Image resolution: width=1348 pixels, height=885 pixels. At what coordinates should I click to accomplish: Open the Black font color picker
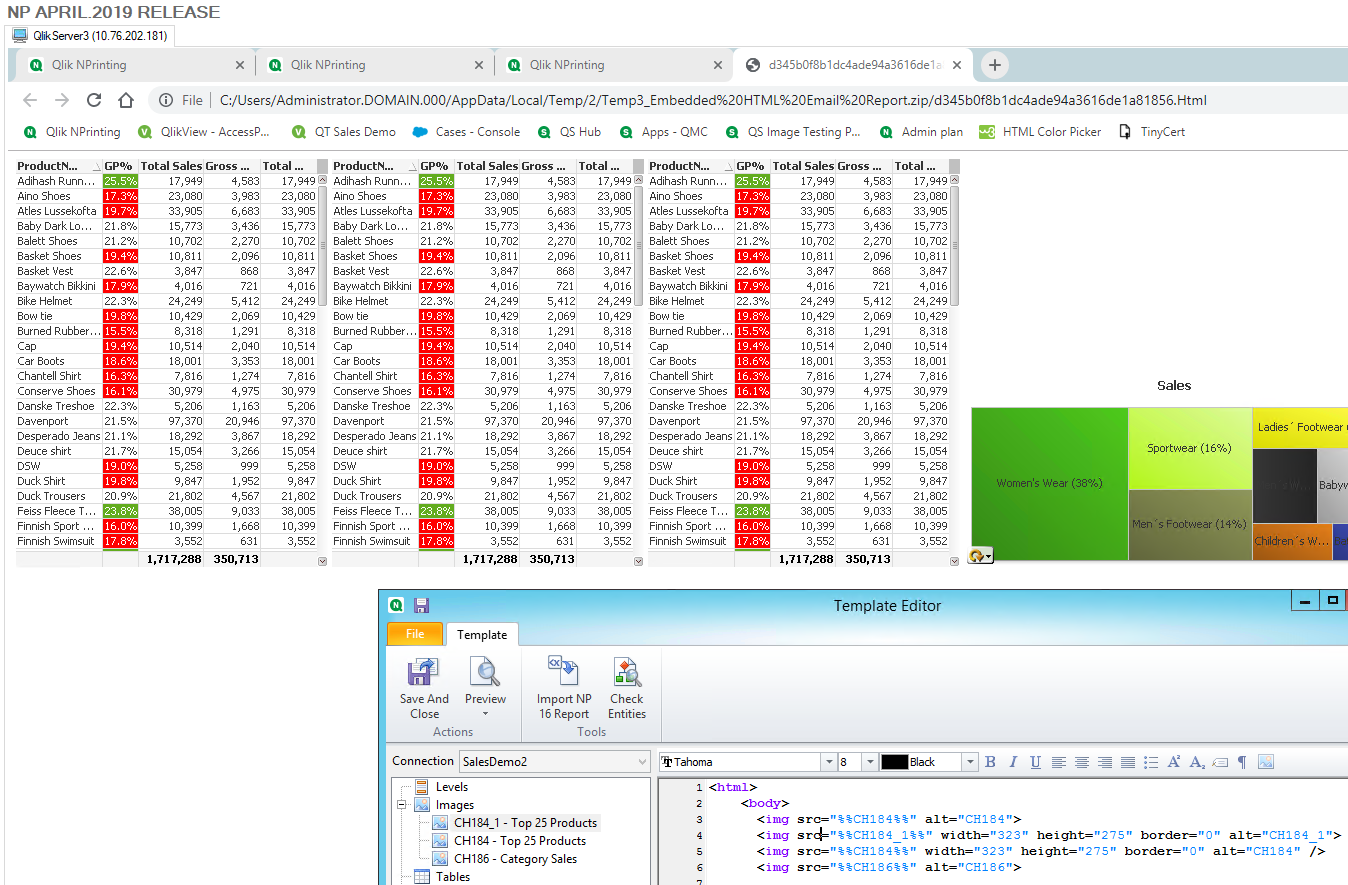(x=968, y=762)
